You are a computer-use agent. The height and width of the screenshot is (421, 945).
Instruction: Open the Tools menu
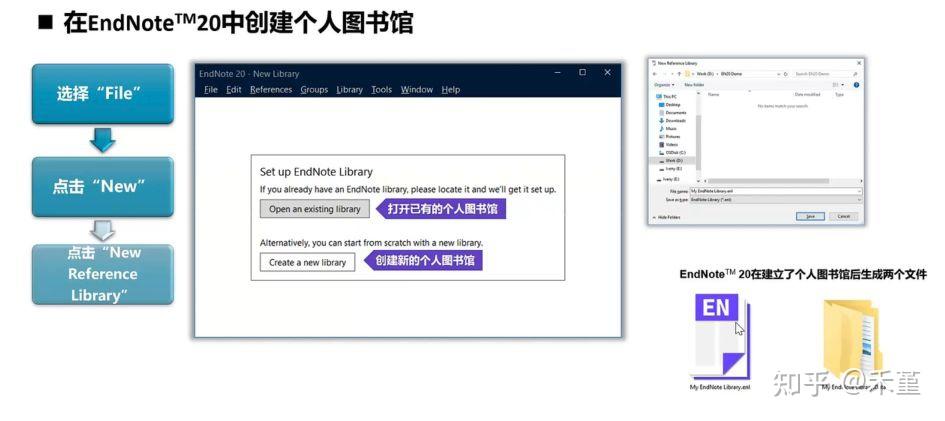click(381, 90)
